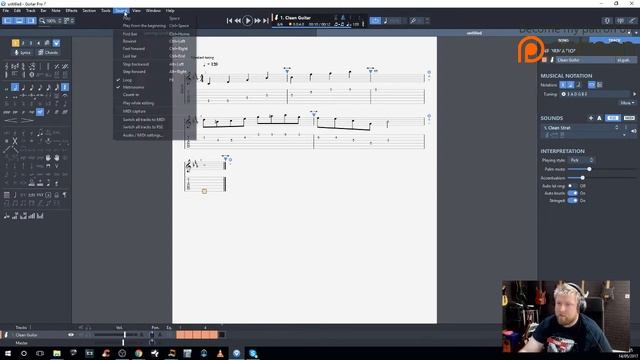Viewport: 640px width, 360px height.
Task: Open the View menu
Action: tap(136, 11)
